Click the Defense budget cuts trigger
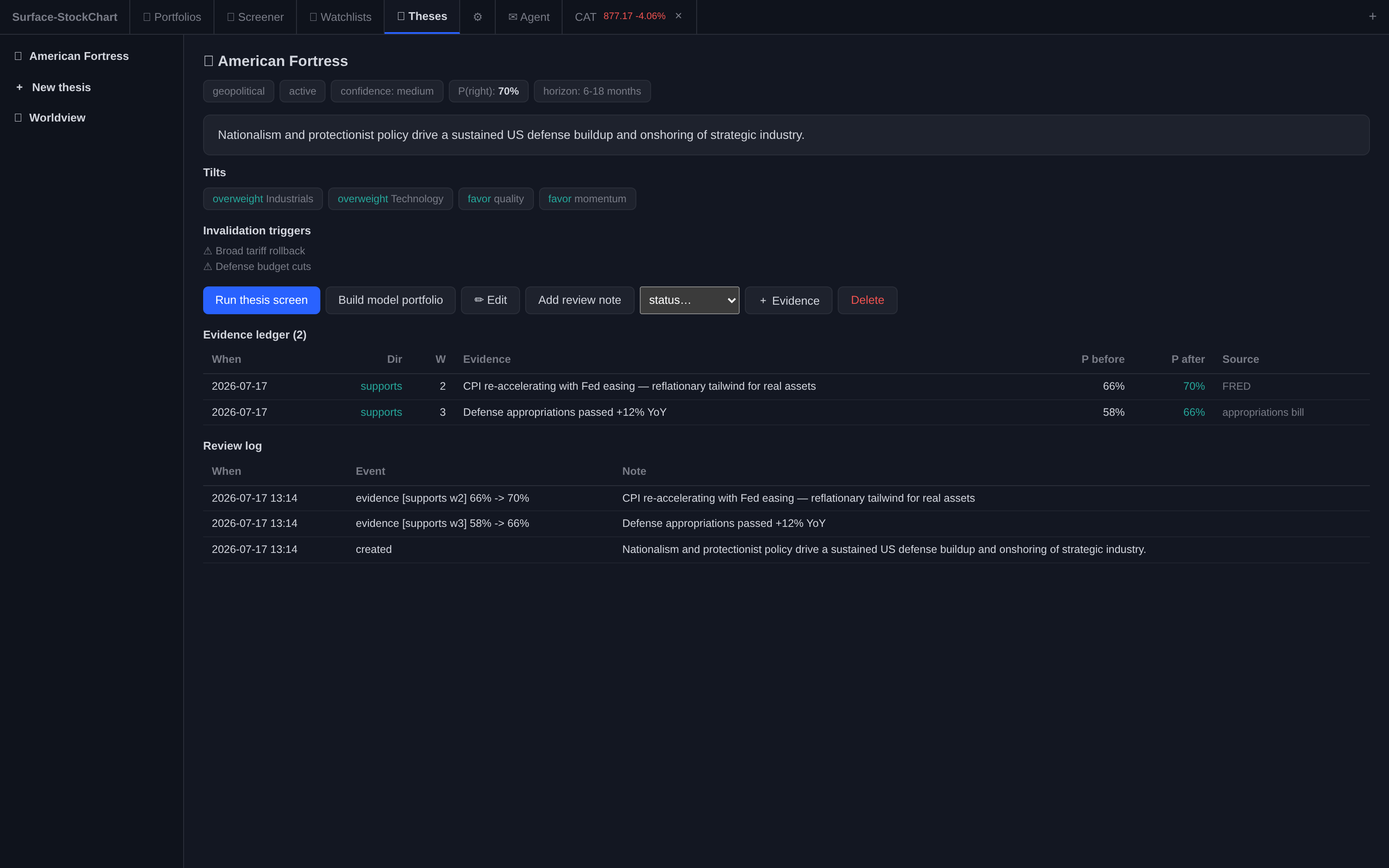This screenshot has height=868, width=1389. [257, 266]
